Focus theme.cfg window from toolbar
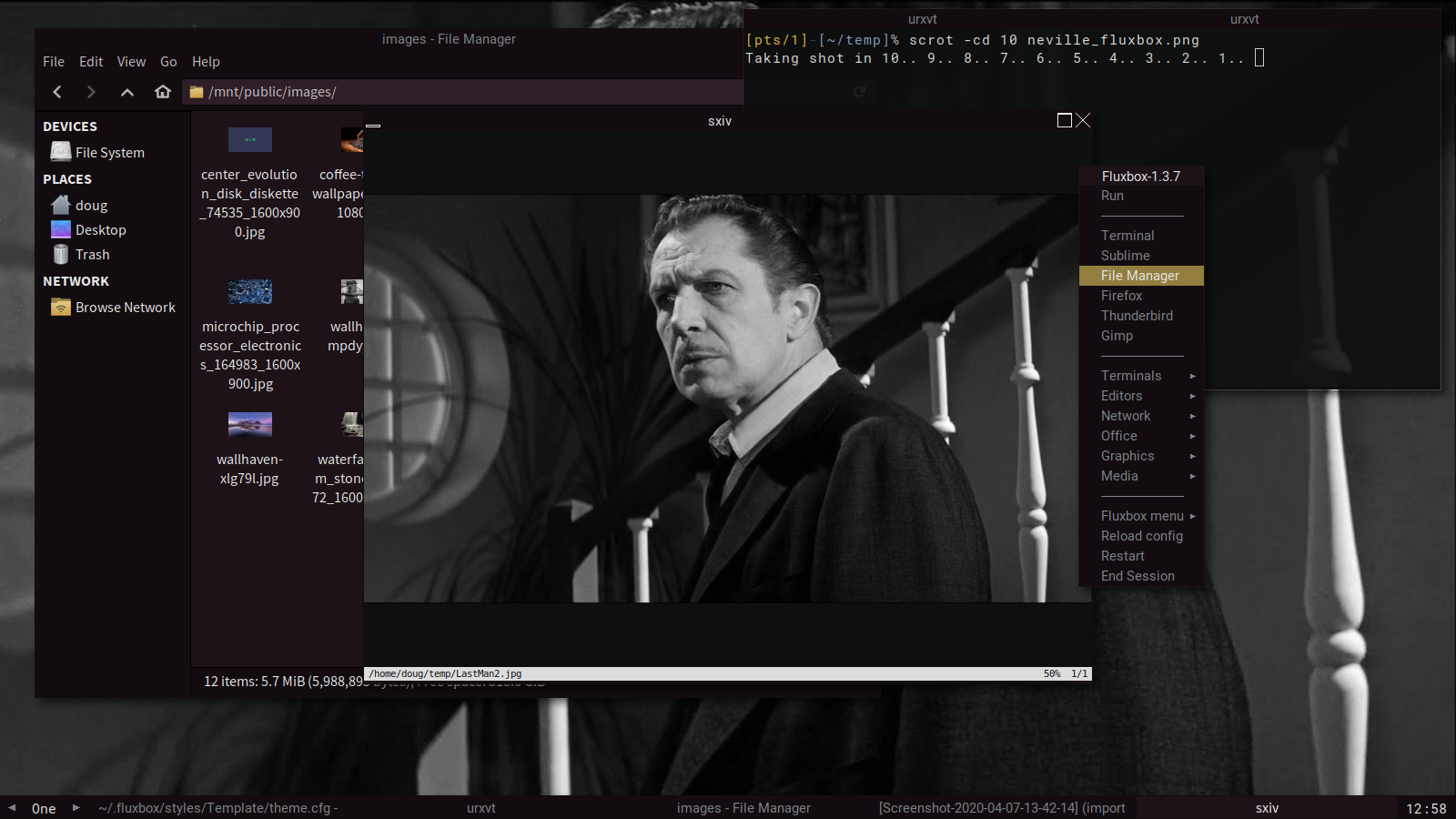Image resolution: width=1456 pixels, height=819 pixels. click(218, 808)
